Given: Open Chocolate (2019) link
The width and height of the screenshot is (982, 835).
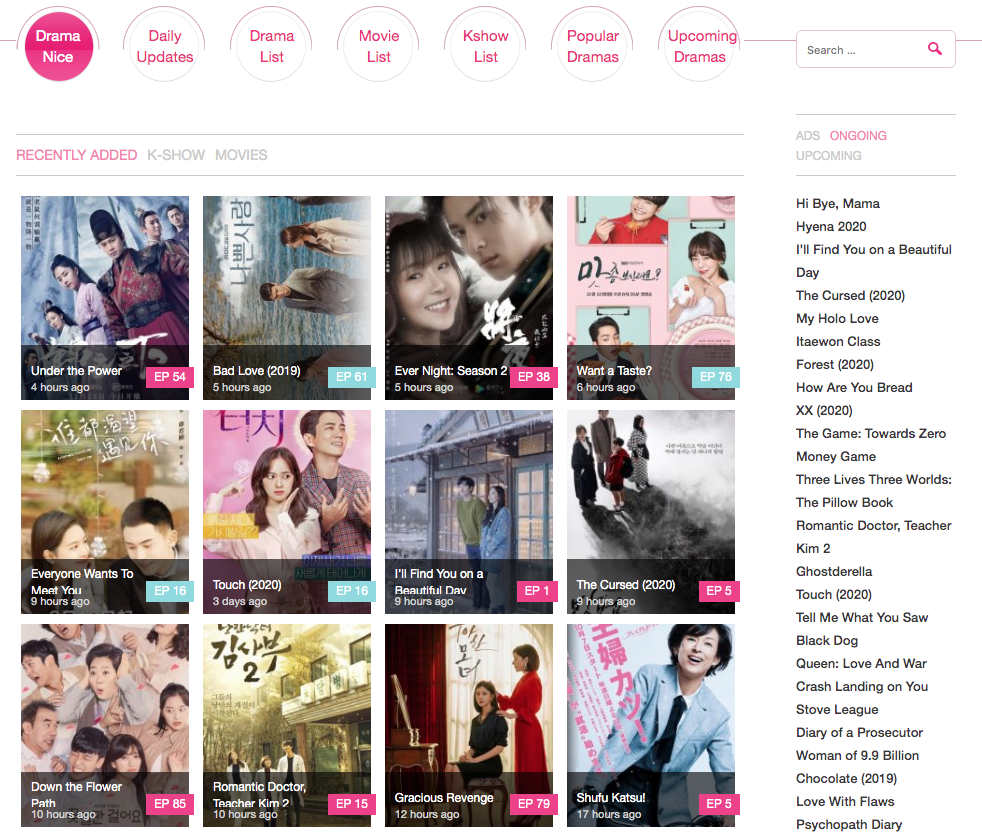Looking at the screenshot, I should (x=847, y=779).
